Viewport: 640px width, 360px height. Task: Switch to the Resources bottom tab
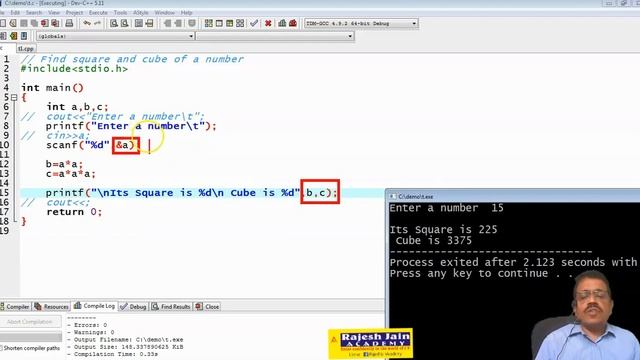pyautogui.click(x=51, y=307)
